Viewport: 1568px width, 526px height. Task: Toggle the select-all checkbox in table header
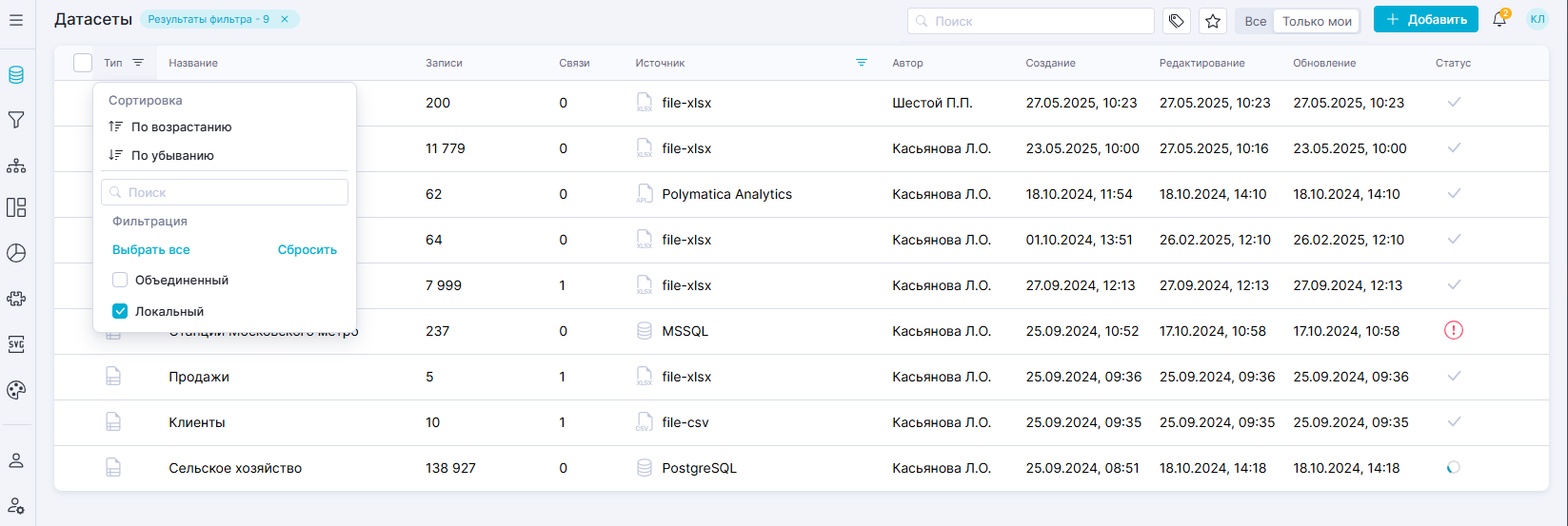click(83, 63)
